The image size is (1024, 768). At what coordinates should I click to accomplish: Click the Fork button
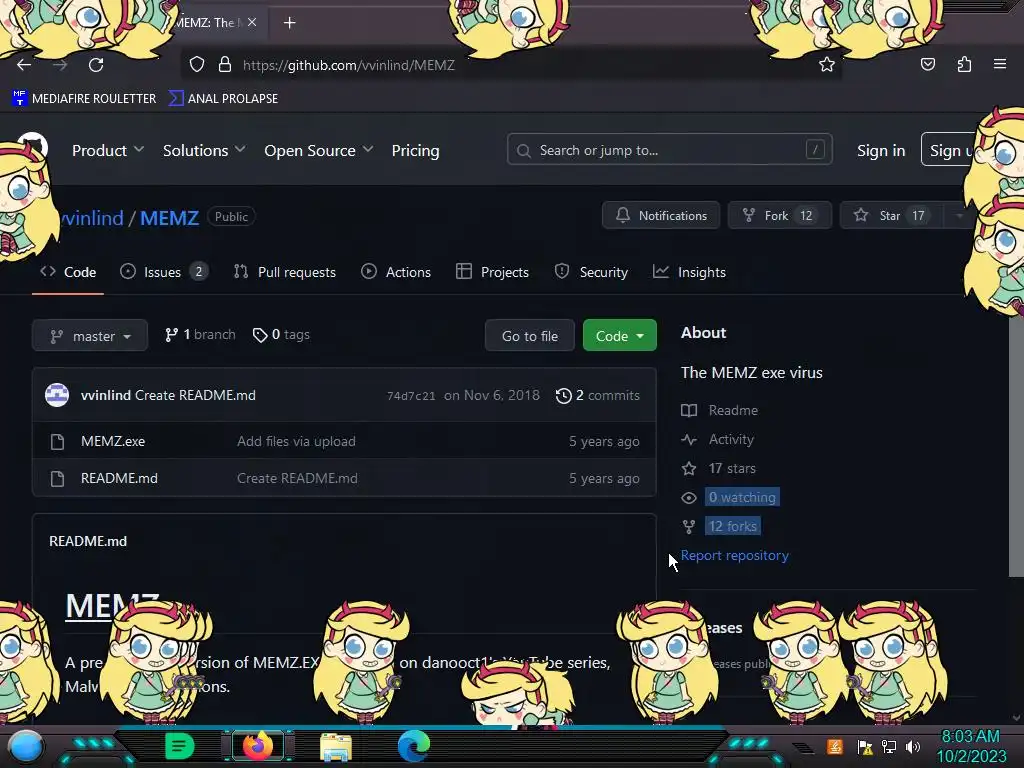[780, 216]
